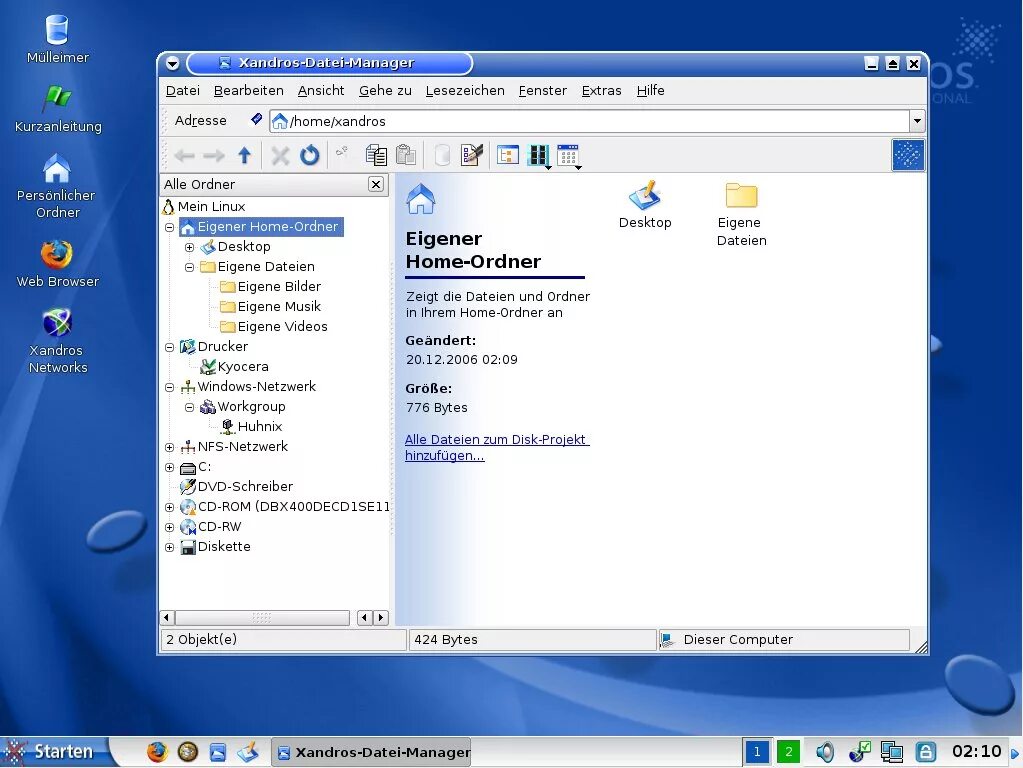Open the Kurzanleitung desktop icon

click(57, 110)
